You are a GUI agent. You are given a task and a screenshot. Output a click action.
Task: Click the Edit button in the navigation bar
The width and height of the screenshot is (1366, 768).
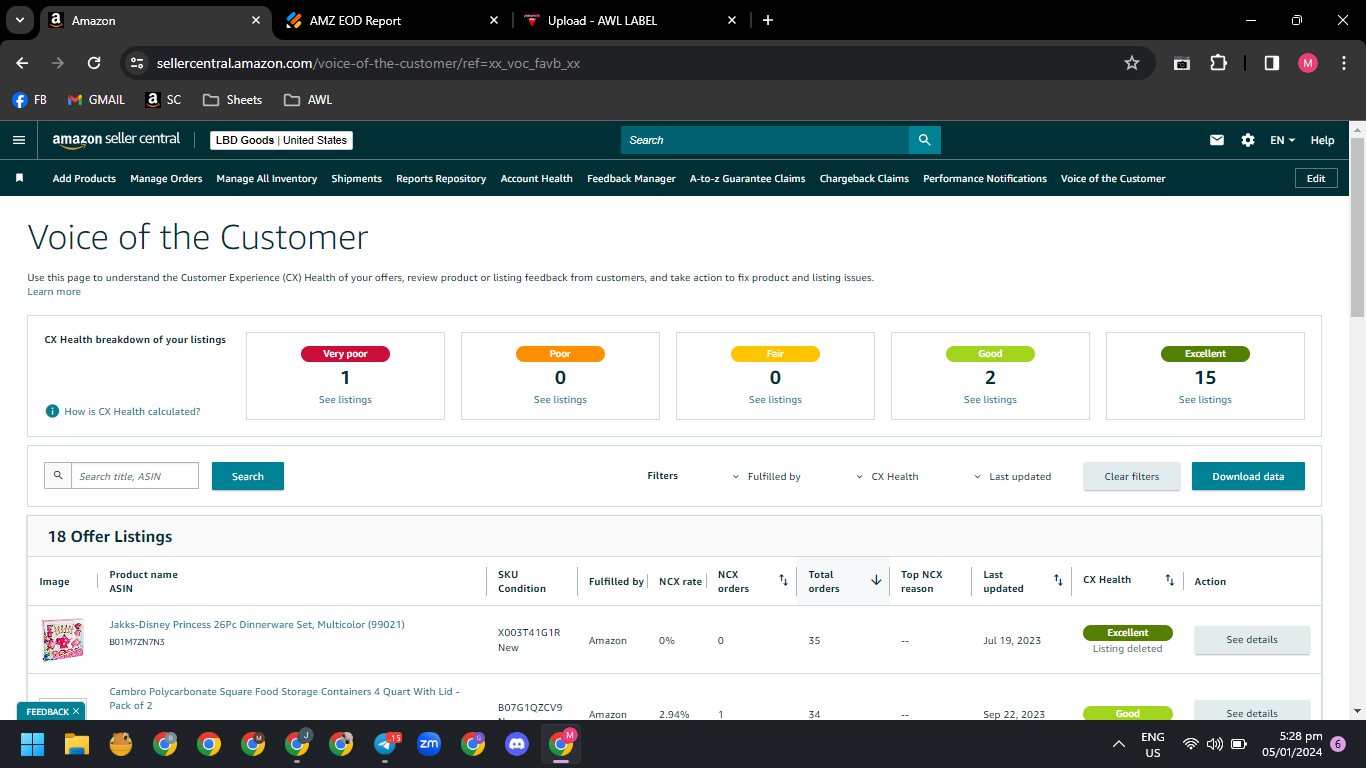point(1316,178)
